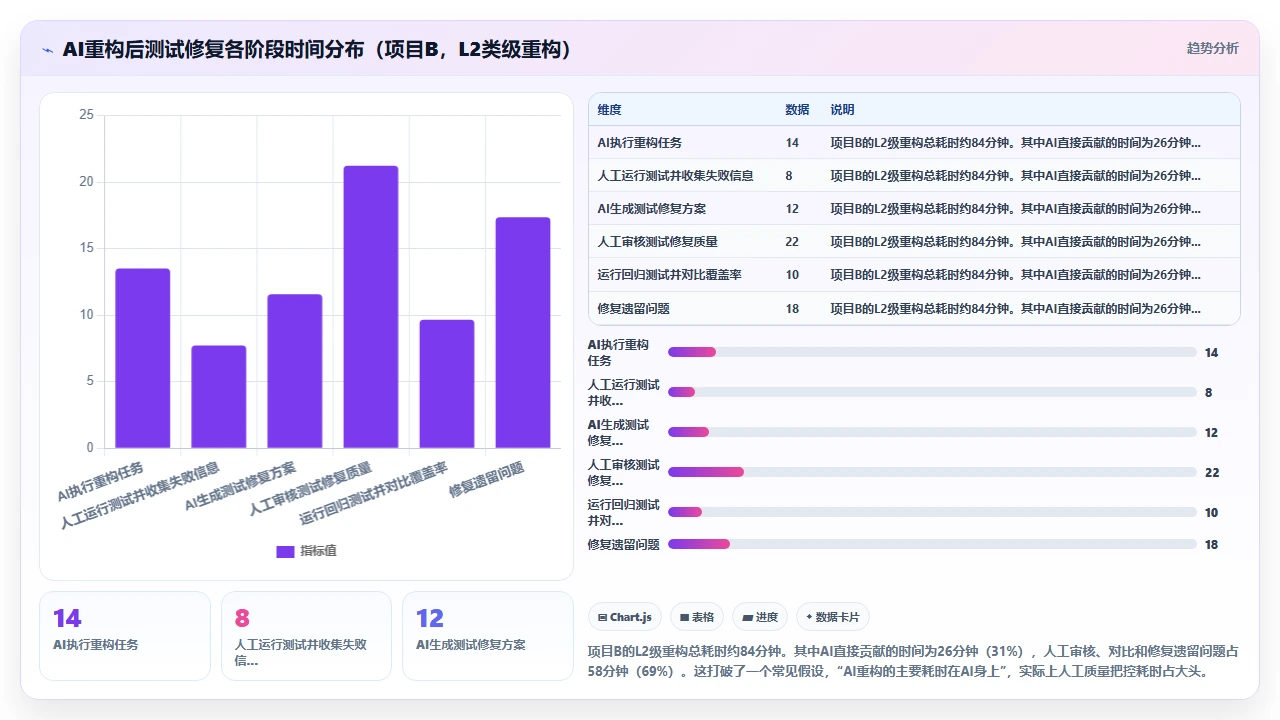Click value 22 in the table's 数据 column
Image resolution: width=1280 pixels, height=720 pixels.
792,242
